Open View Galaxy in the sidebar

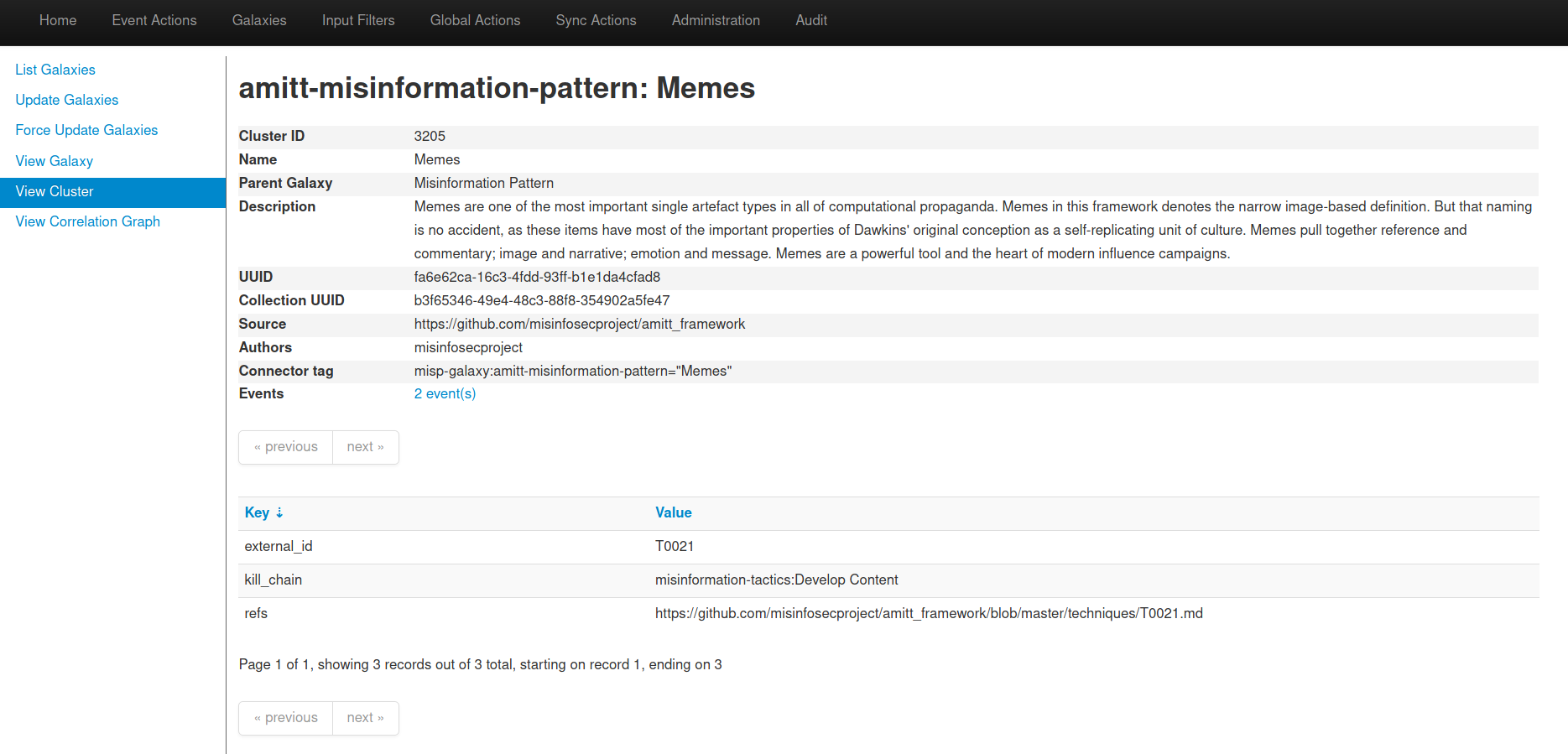(55, 161)
